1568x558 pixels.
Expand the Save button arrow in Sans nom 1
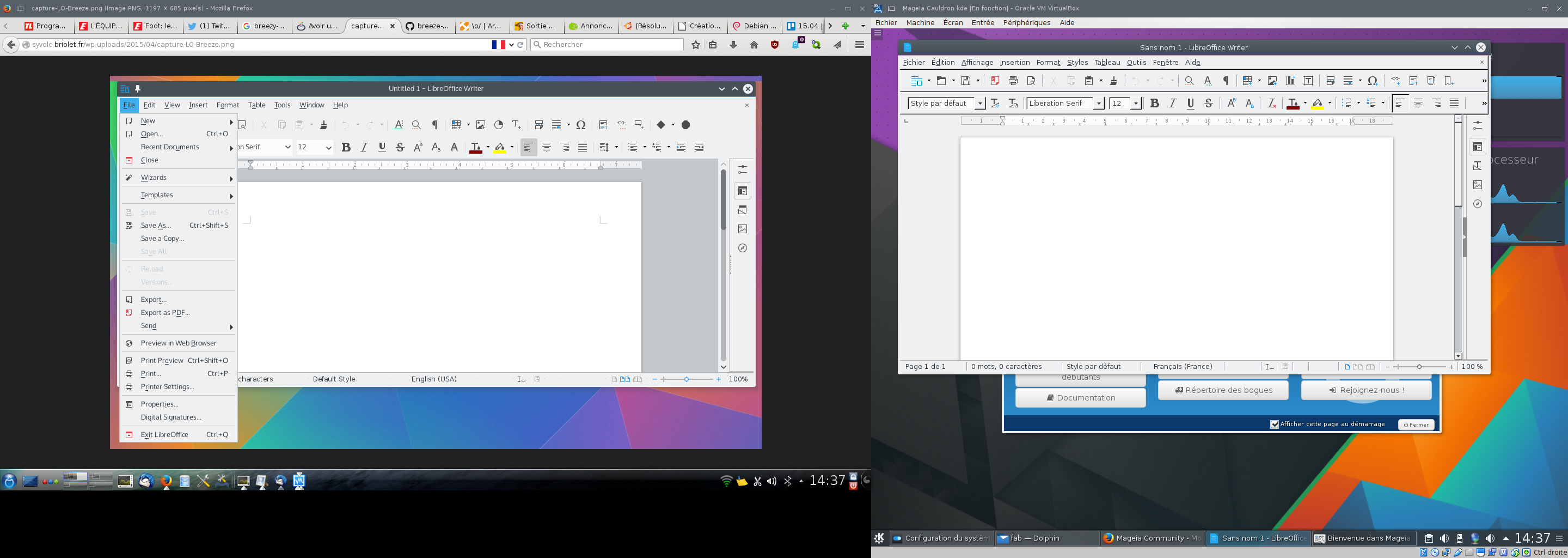978,81
